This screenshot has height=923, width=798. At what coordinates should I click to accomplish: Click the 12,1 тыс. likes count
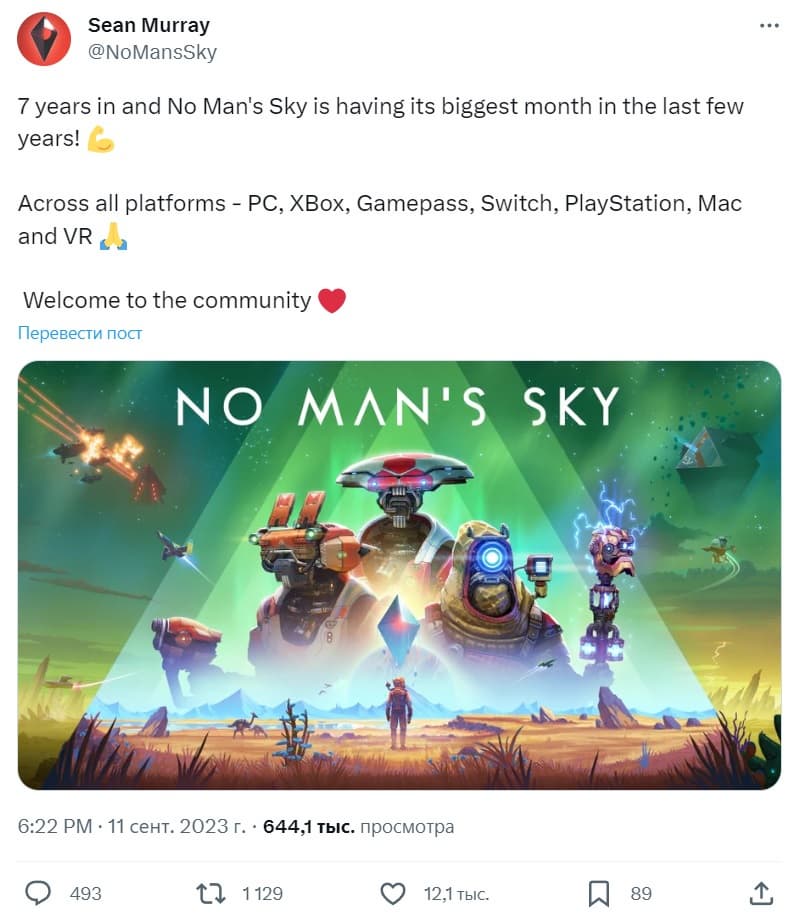tap(457, 894)
